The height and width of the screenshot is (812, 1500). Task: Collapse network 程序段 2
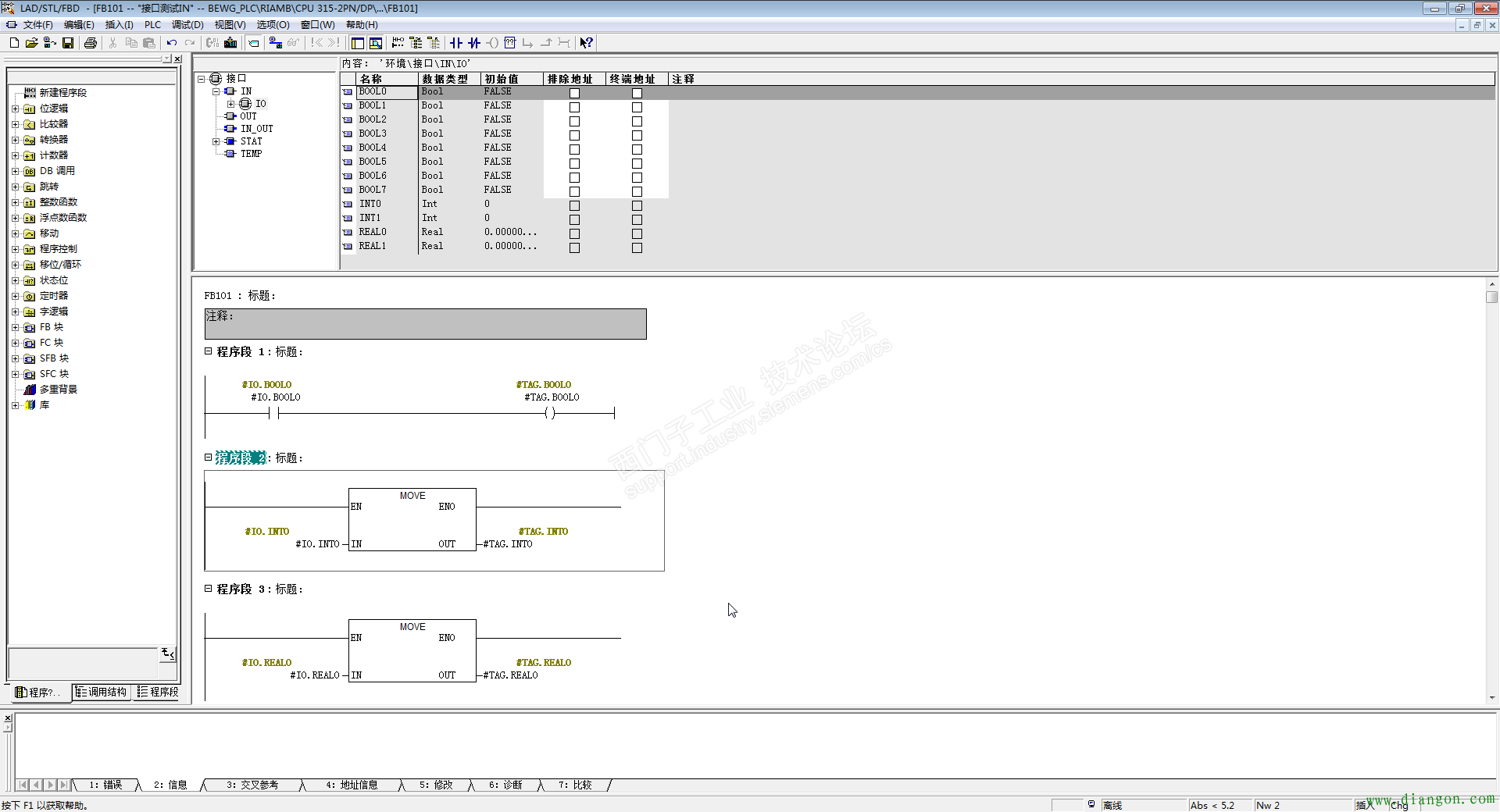pos(209,458)
